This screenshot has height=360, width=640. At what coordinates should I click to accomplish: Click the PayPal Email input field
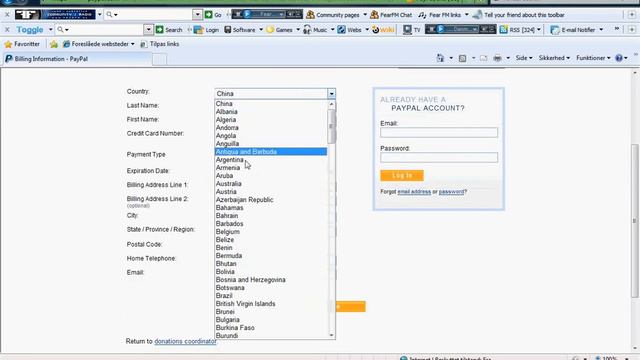[x=439, y=132]
